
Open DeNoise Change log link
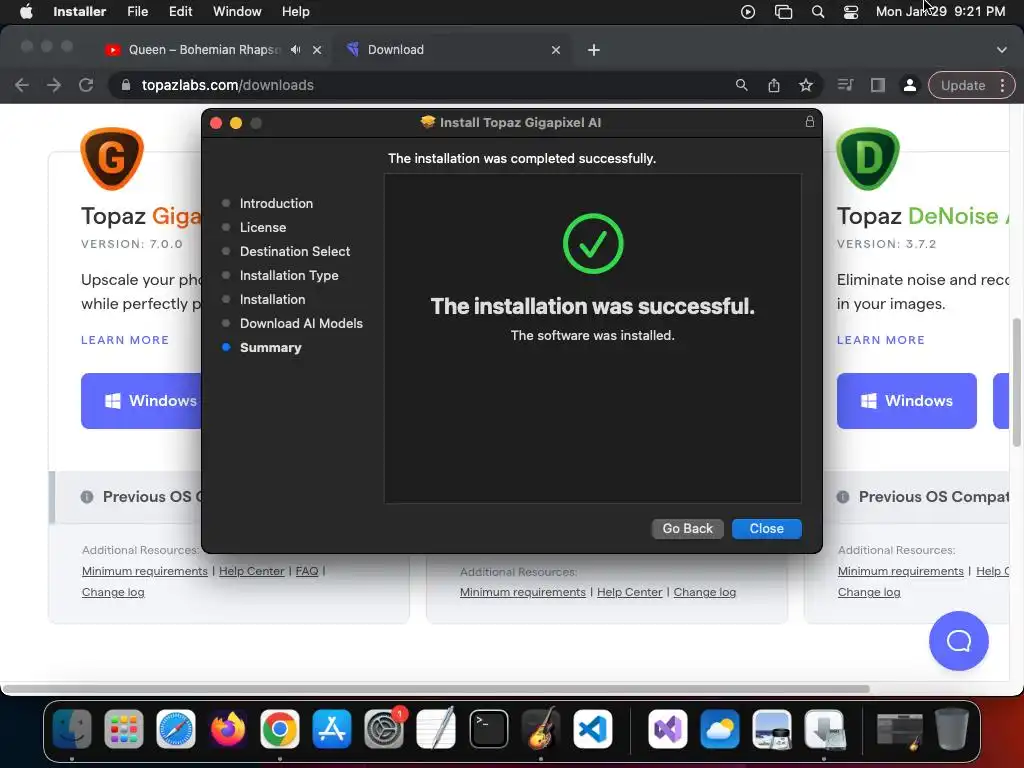coord(869,592)
